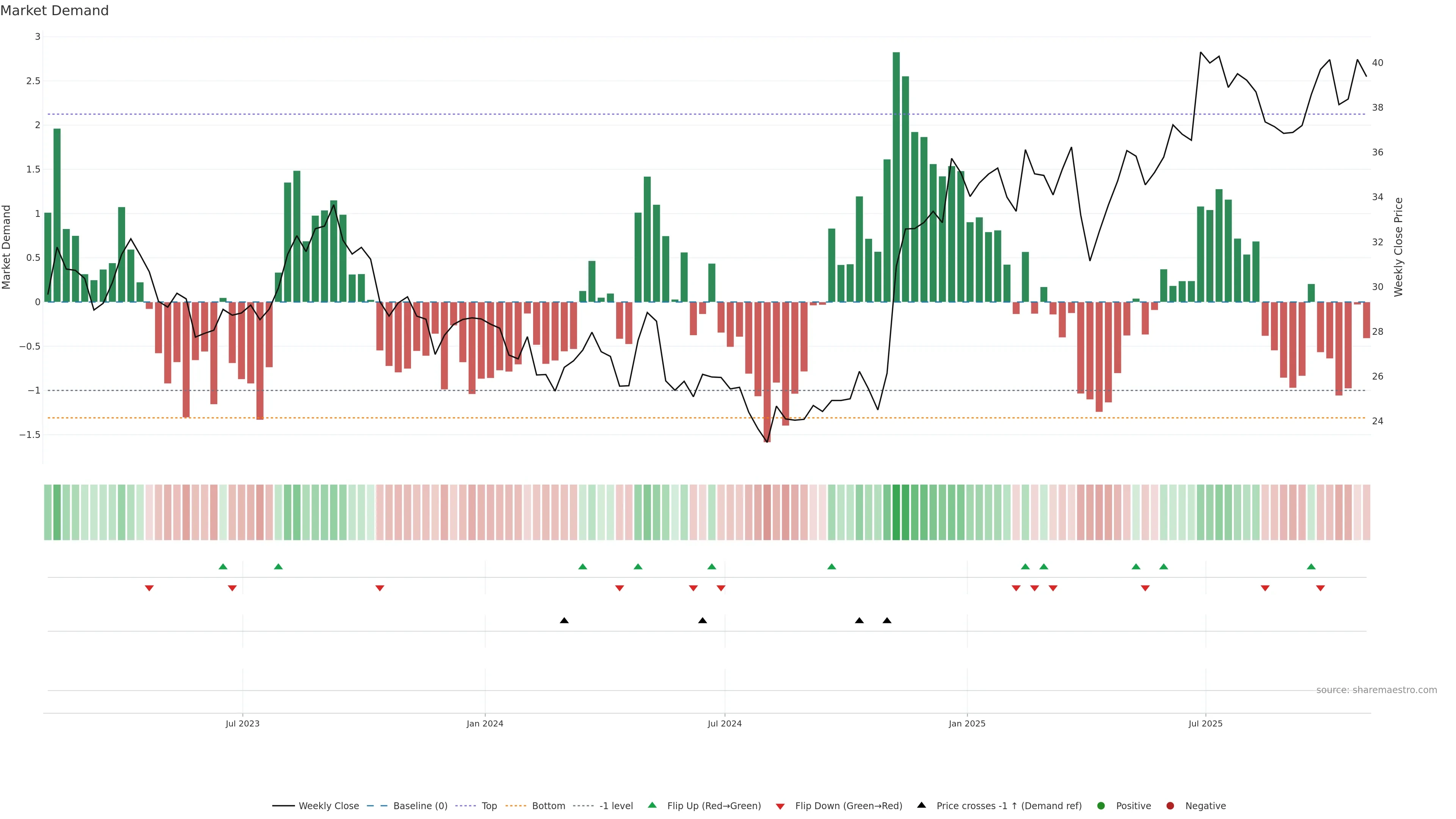
Task: Click first black price-cross marker
Action: pos(564,620)
